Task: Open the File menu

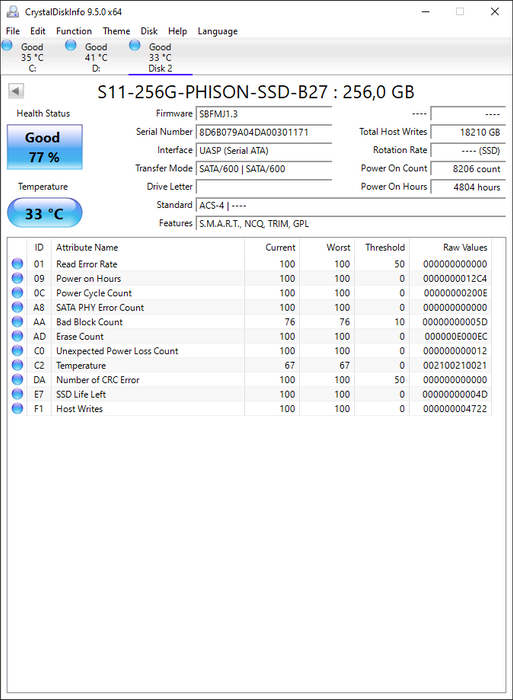Action: coord(13,31)
